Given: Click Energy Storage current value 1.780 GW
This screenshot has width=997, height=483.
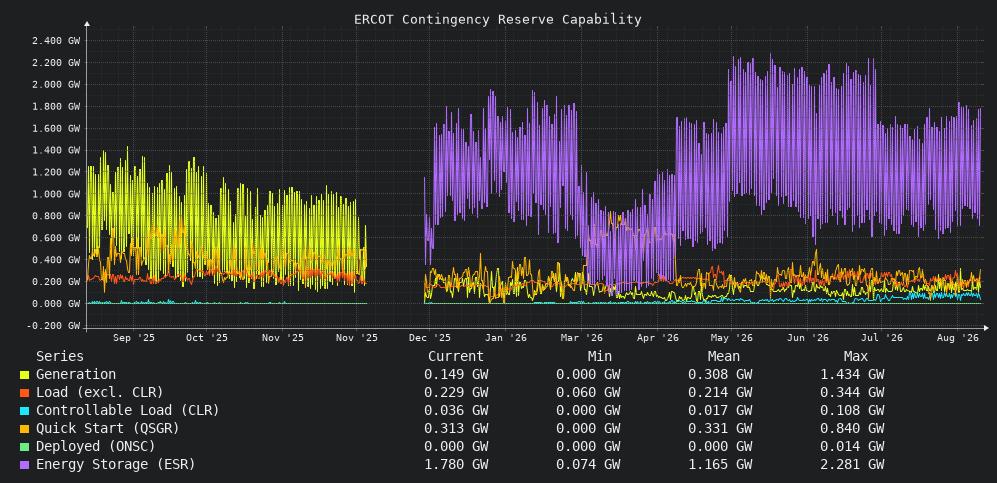Looking at the screenshot, I should [x=456, y=465].
